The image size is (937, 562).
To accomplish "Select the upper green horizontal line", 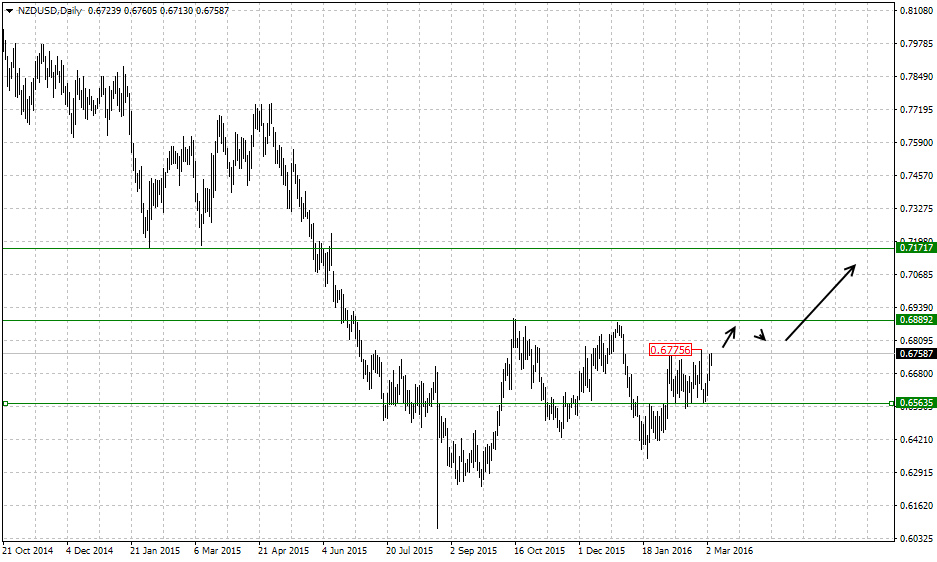I will coord(450,247).
